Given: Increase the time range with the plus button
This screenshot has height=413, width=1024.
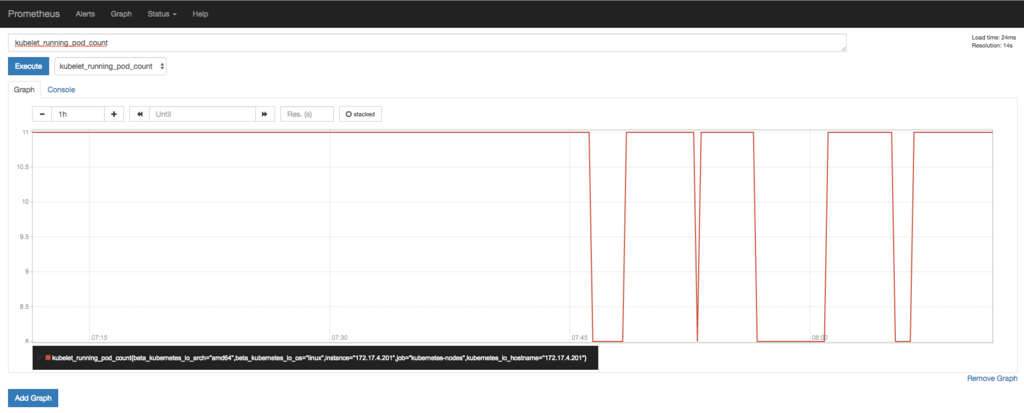Looking at the screenshot, I should (x=114, y=114).
